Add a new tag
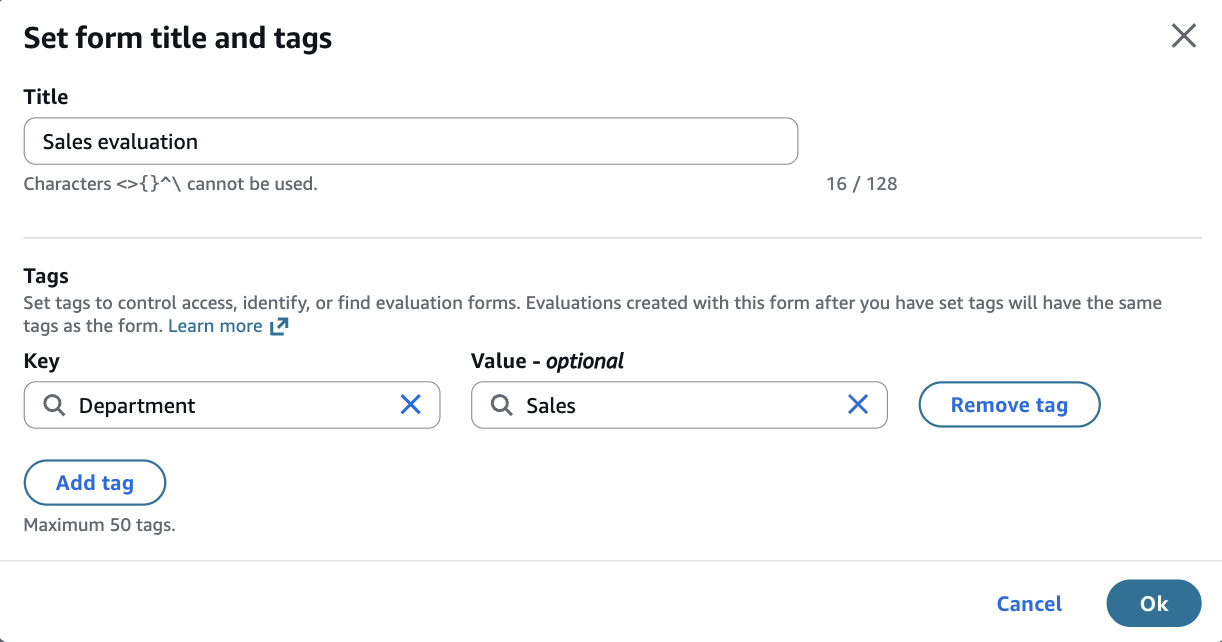Viewport: 1222px width, 642px height. click(95, 483)
